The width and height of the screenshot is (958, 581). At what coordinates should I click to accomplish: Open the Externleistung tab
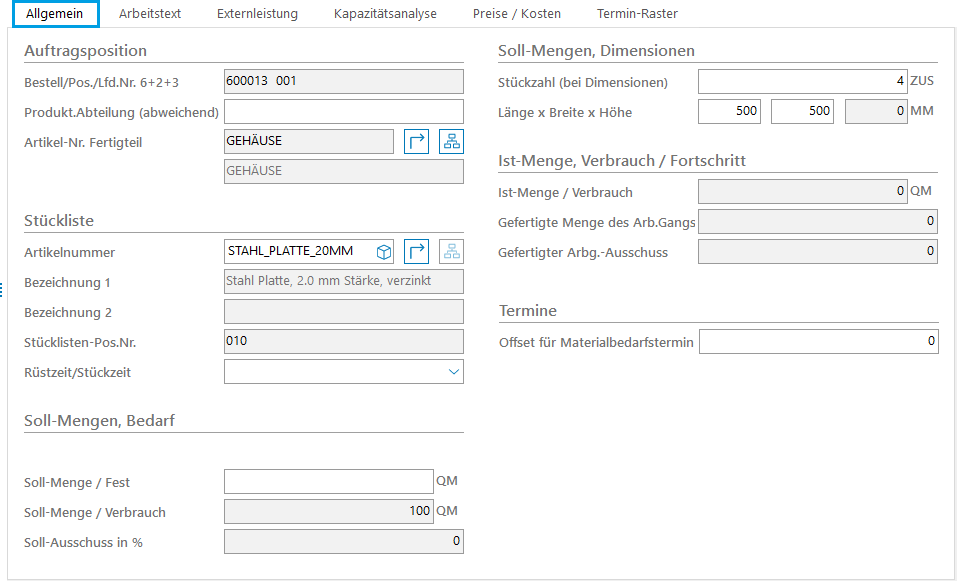point(257,14)
